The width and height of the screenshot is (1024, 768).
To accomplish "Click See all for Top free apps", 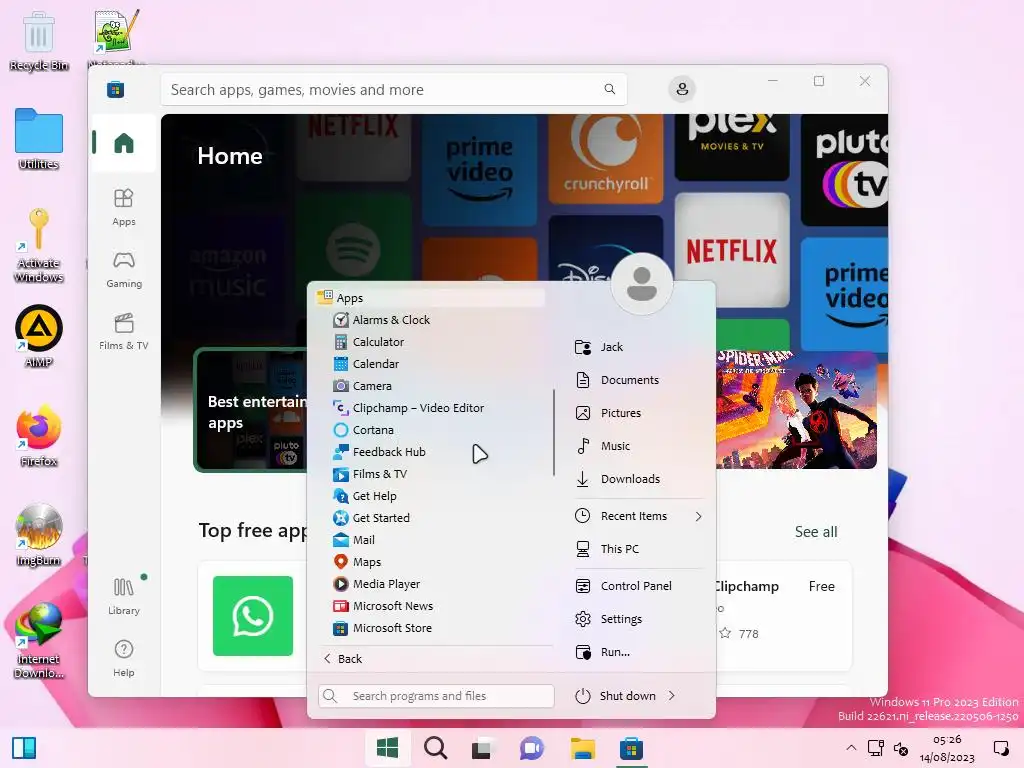I will click(x=816, y=532).
